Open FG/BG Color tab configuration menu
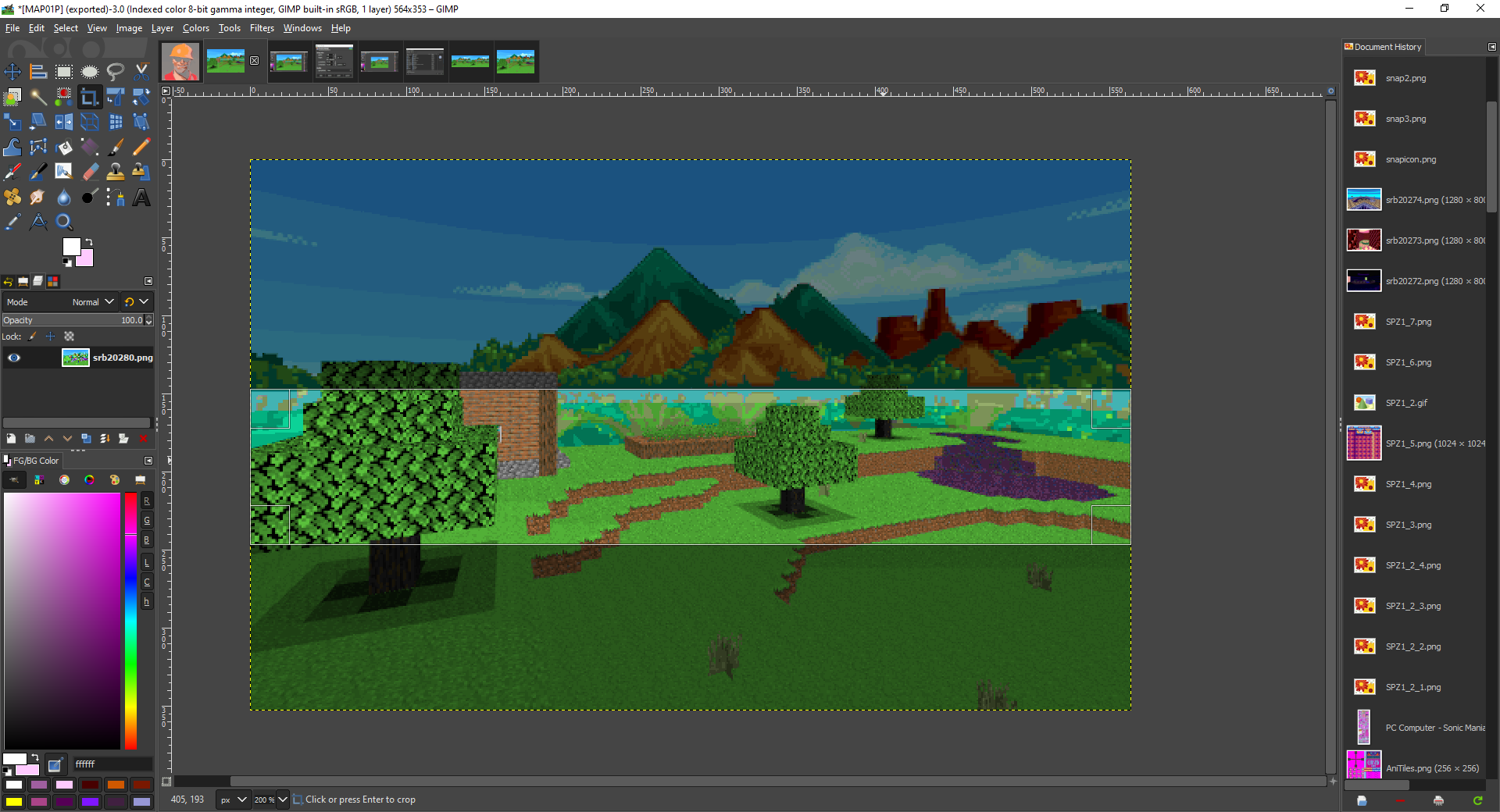 coord(148,461)
